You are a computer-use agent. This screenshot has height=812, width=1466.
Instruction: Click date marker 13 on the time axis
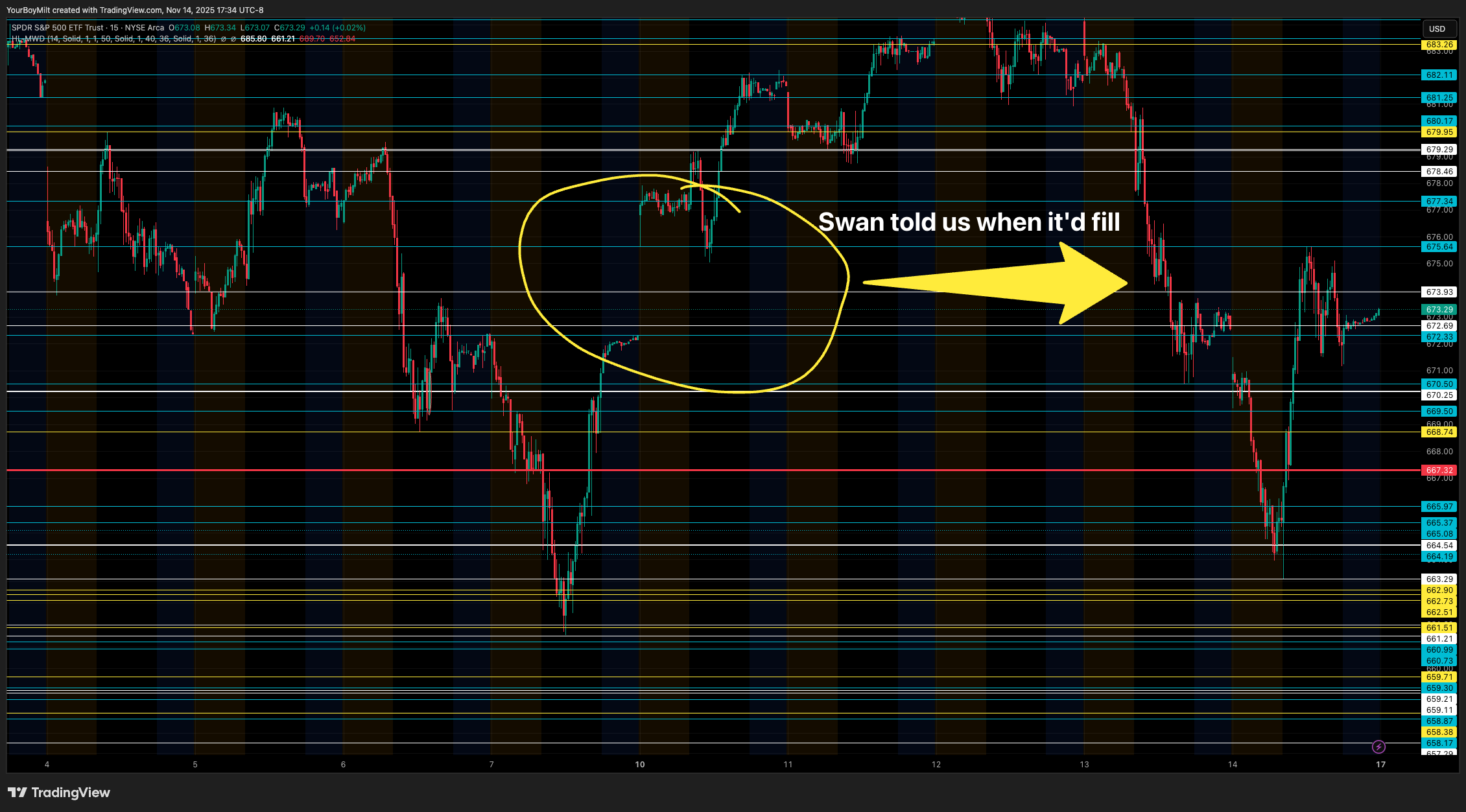(x=1084, y=765)
